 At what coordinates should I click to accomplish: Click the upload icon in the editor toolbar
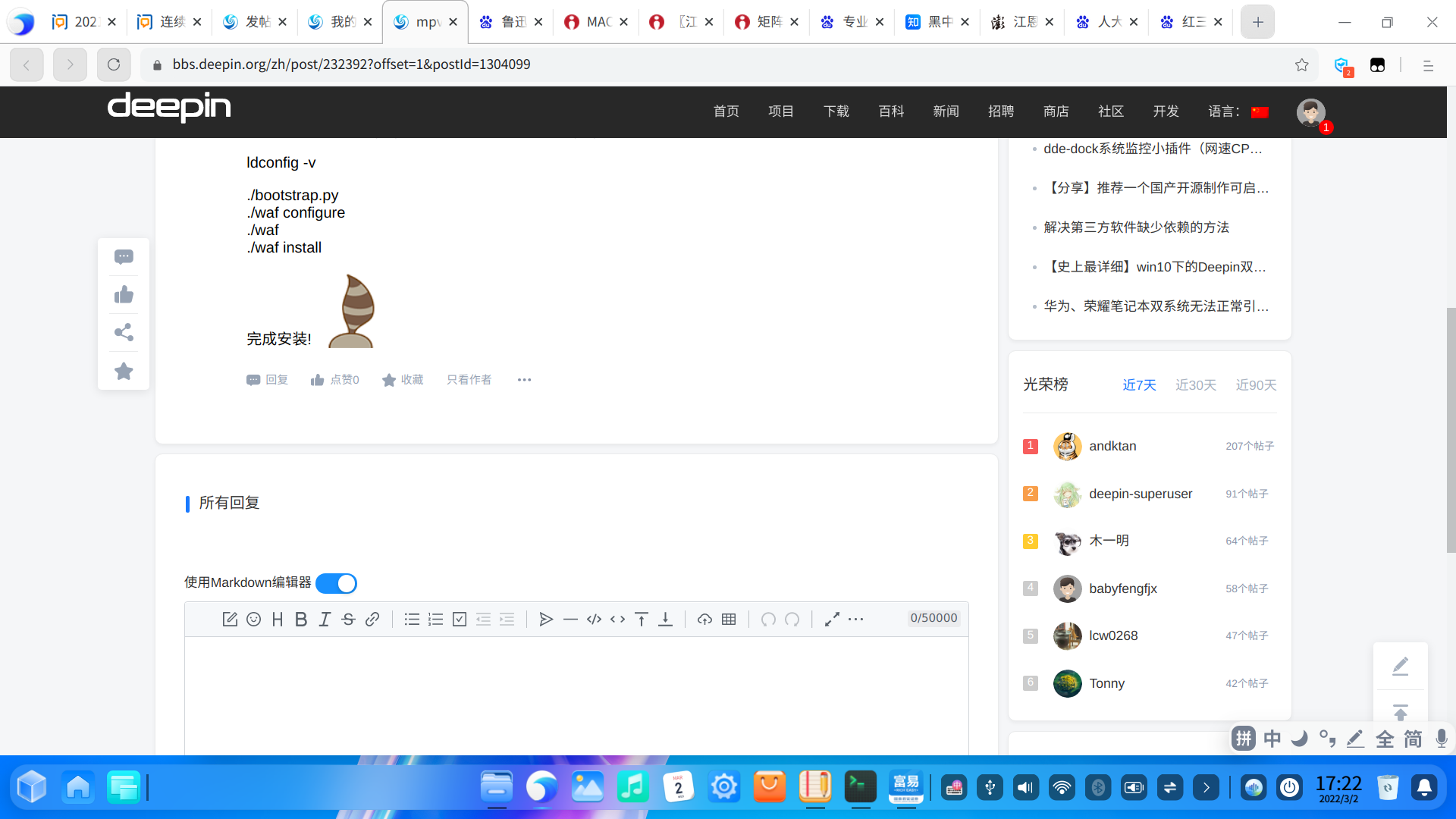tap(704, 620)
